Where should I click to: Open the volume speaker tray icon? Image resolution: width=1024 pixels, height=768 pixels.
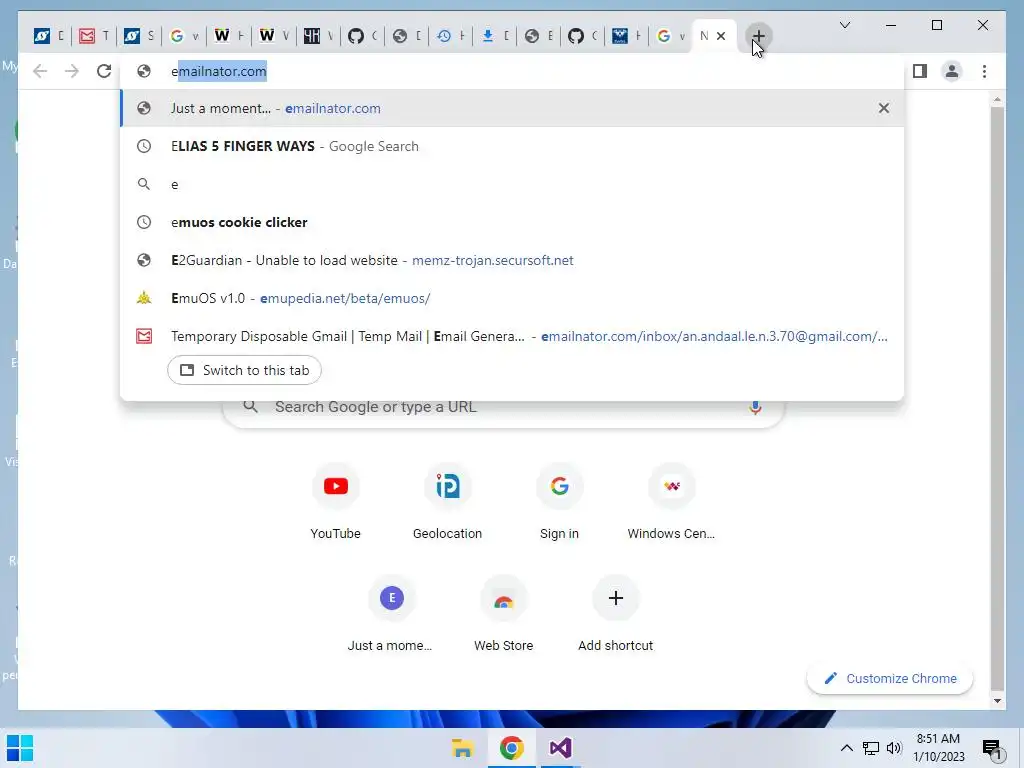893,748
